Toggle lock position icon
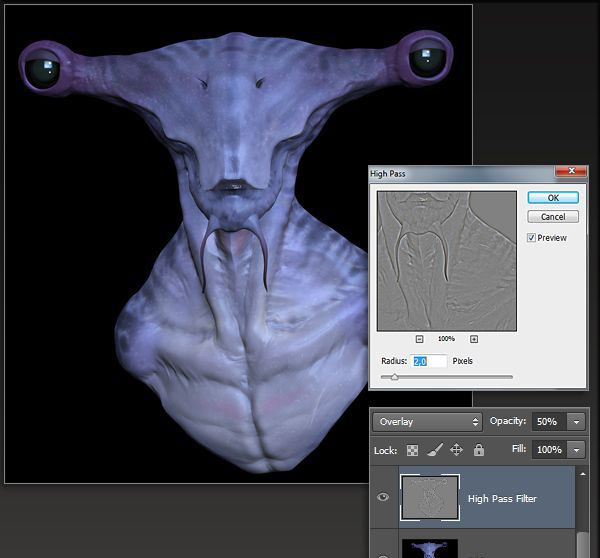Screen dimensions: 600x558 [x=456, y=450]
